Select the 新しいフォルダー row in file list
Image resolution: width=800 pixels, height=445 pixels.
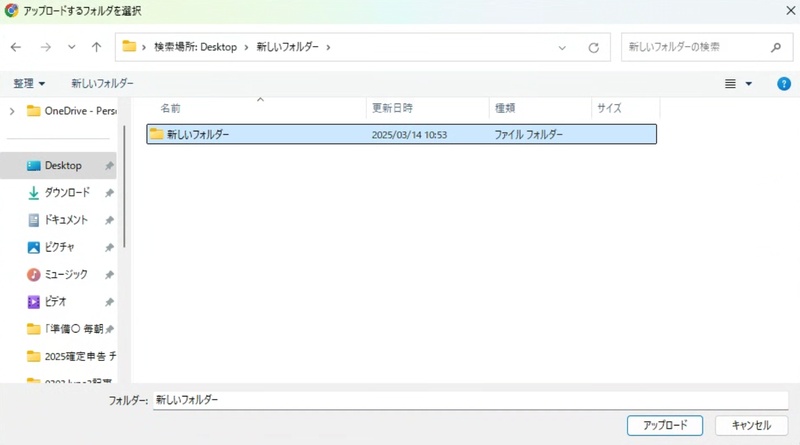pos(402,134)
